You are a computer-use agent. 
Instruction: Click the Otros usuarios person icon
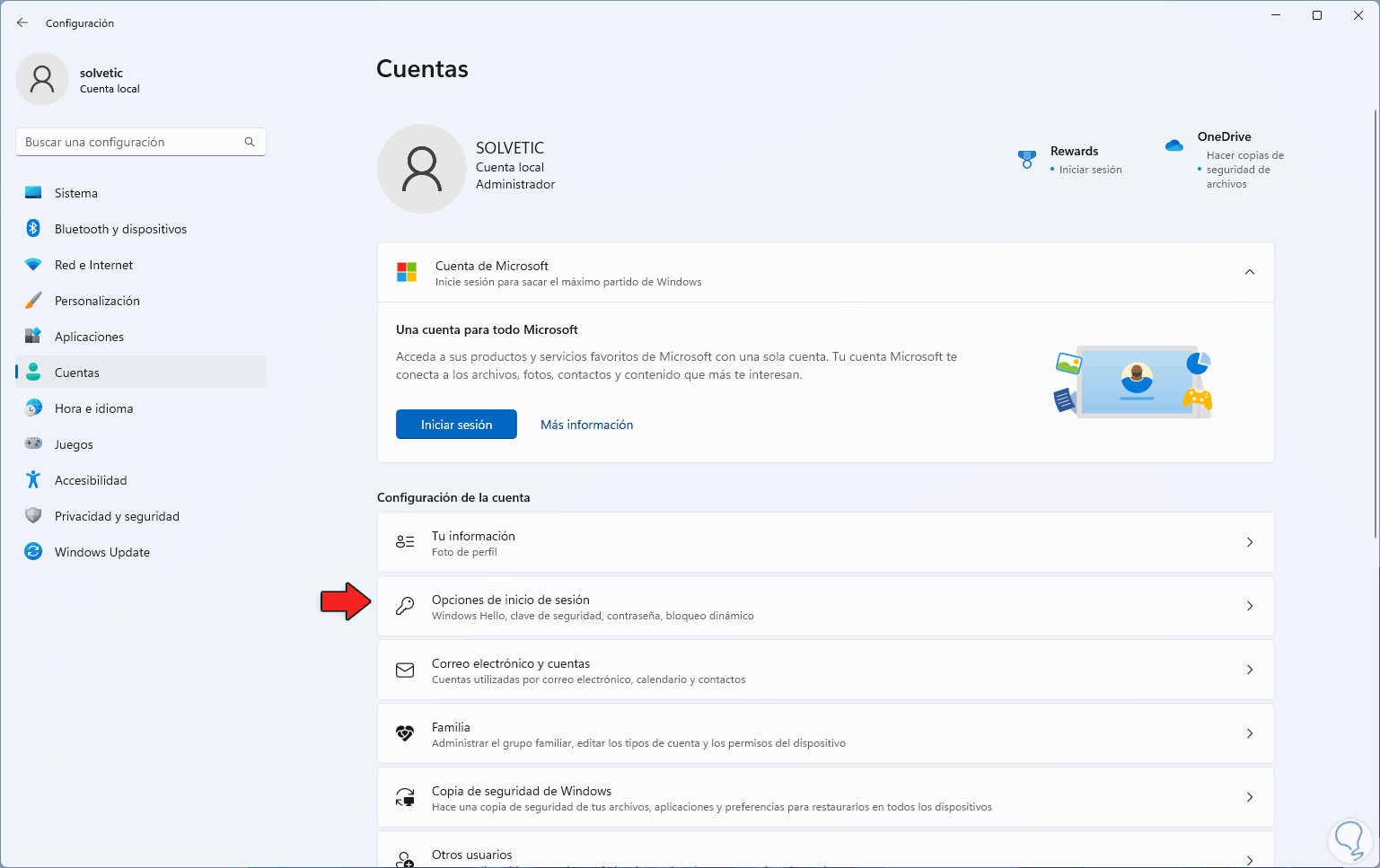pos(405,859)
